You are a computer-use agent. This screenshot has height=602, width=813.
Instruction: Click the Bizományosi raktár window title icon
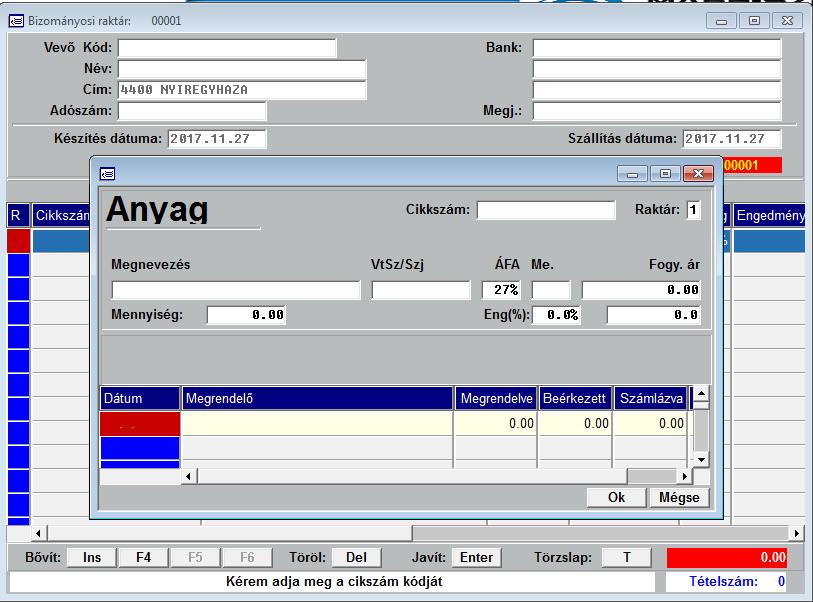(16, 21)
